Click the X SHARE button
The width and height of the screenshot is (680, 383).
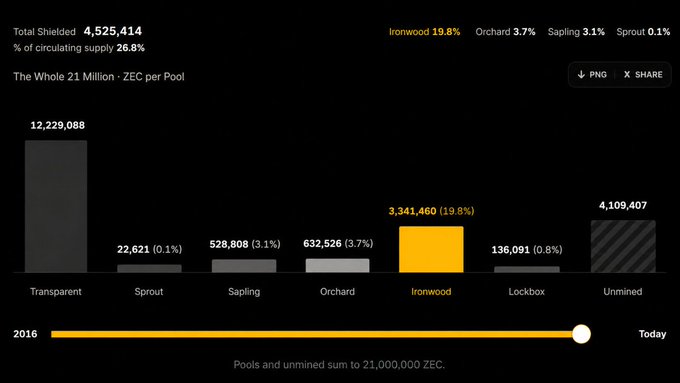pos(643,75)
